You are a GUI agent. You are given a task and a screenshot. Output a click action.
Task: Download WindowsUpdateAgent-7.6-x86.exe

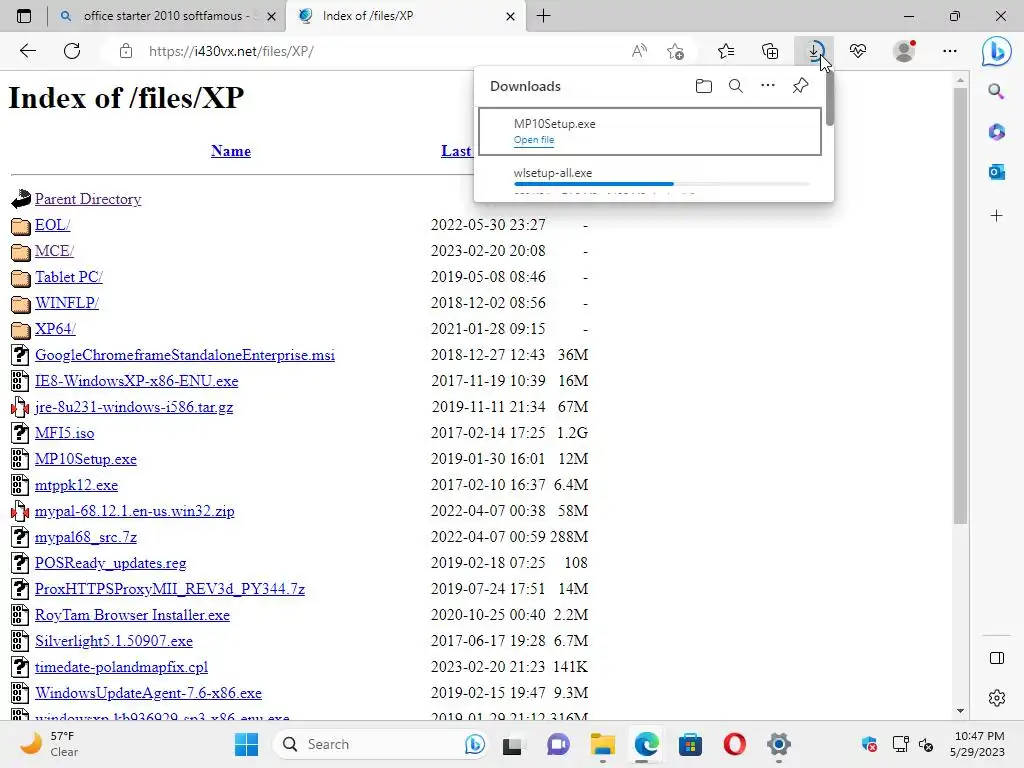[148, 693]
